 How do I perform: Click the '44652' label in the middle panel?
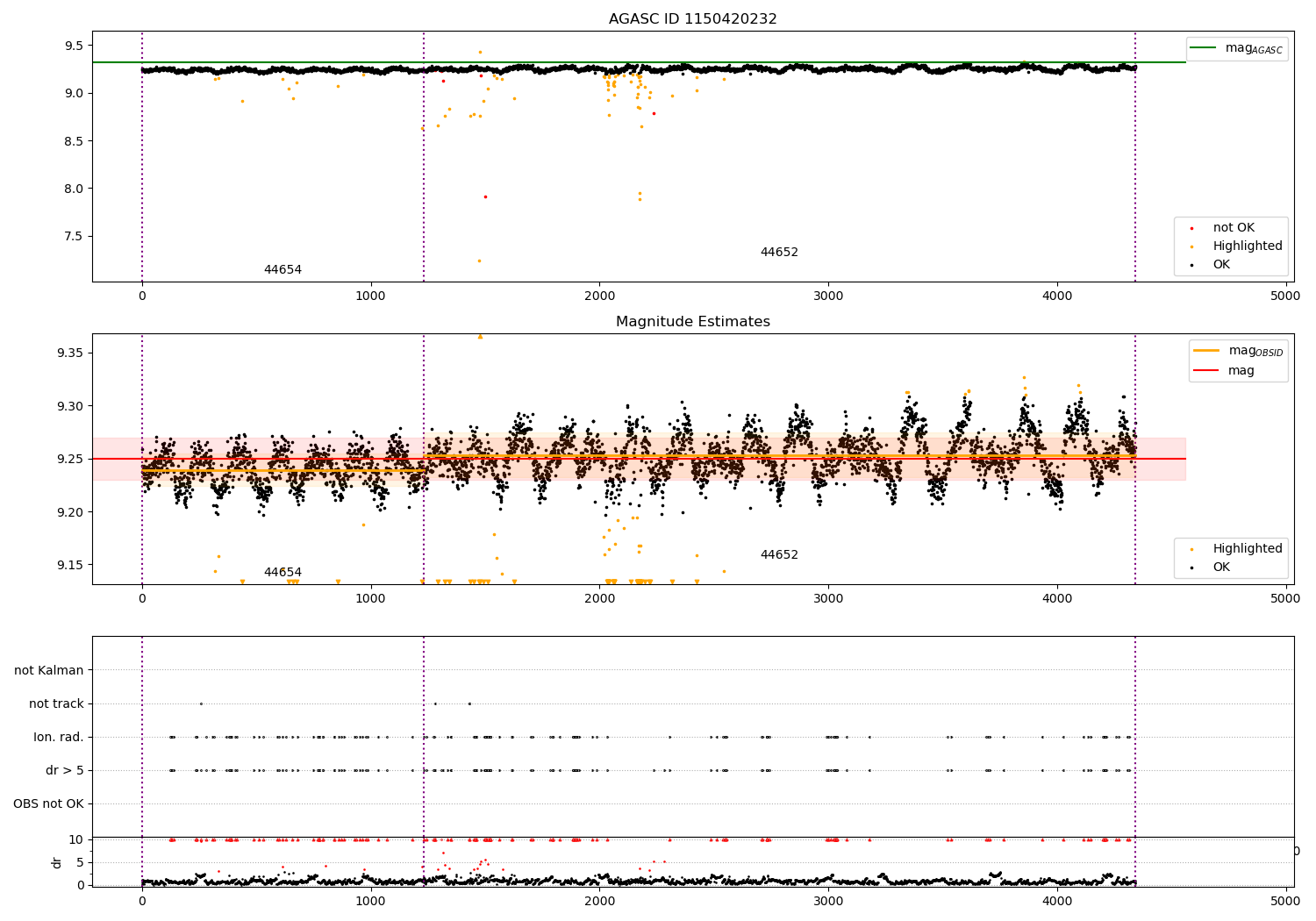pyautogui.click(x=779, y=555)
